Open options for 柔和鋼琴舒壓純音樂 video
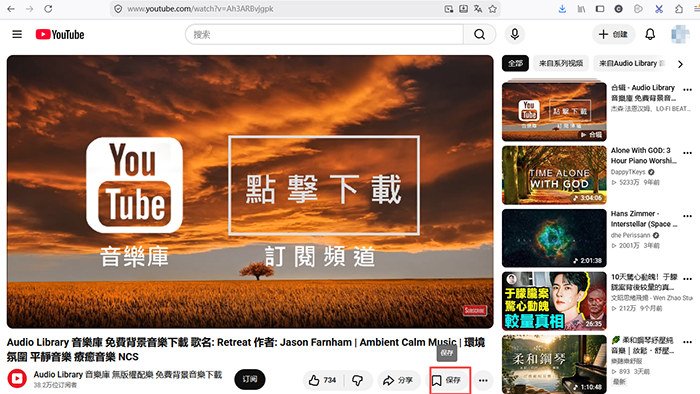The image size is (700, 394). 688,342
